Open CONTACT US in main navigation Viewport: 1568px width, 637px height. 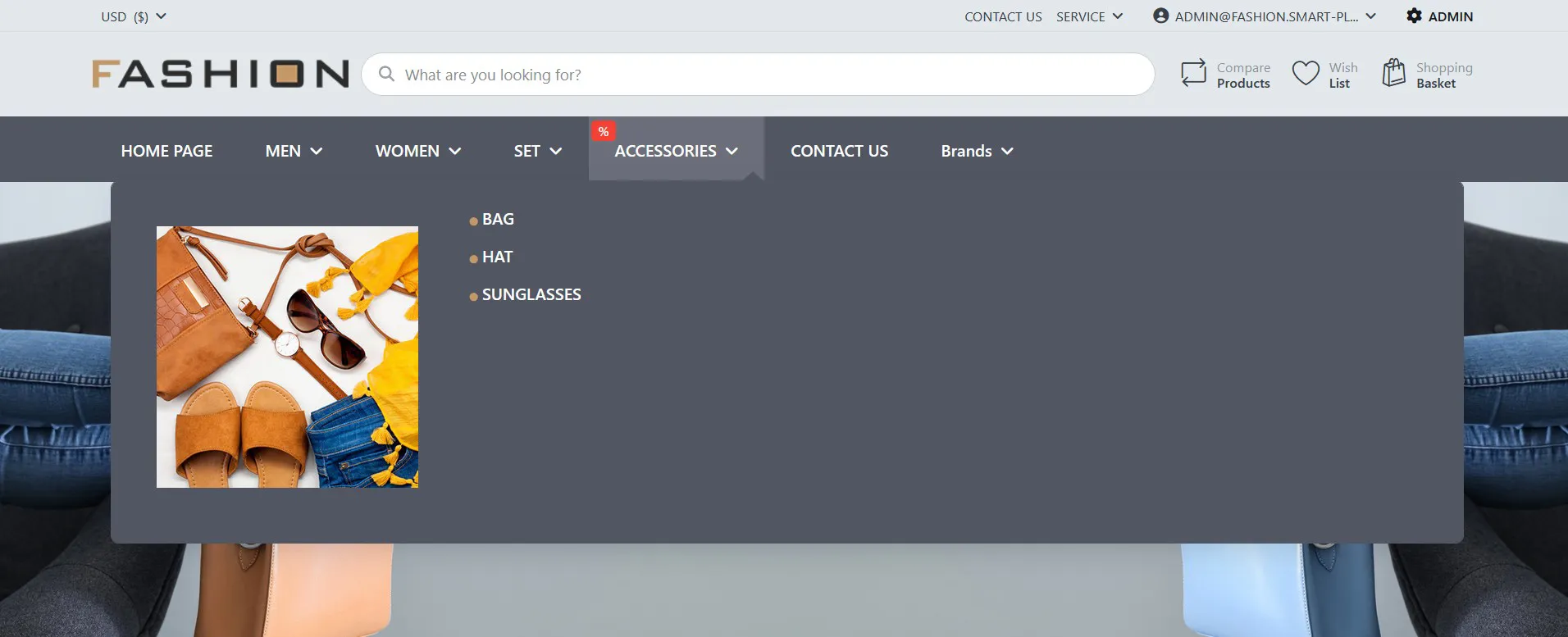[x=839, y=151]
